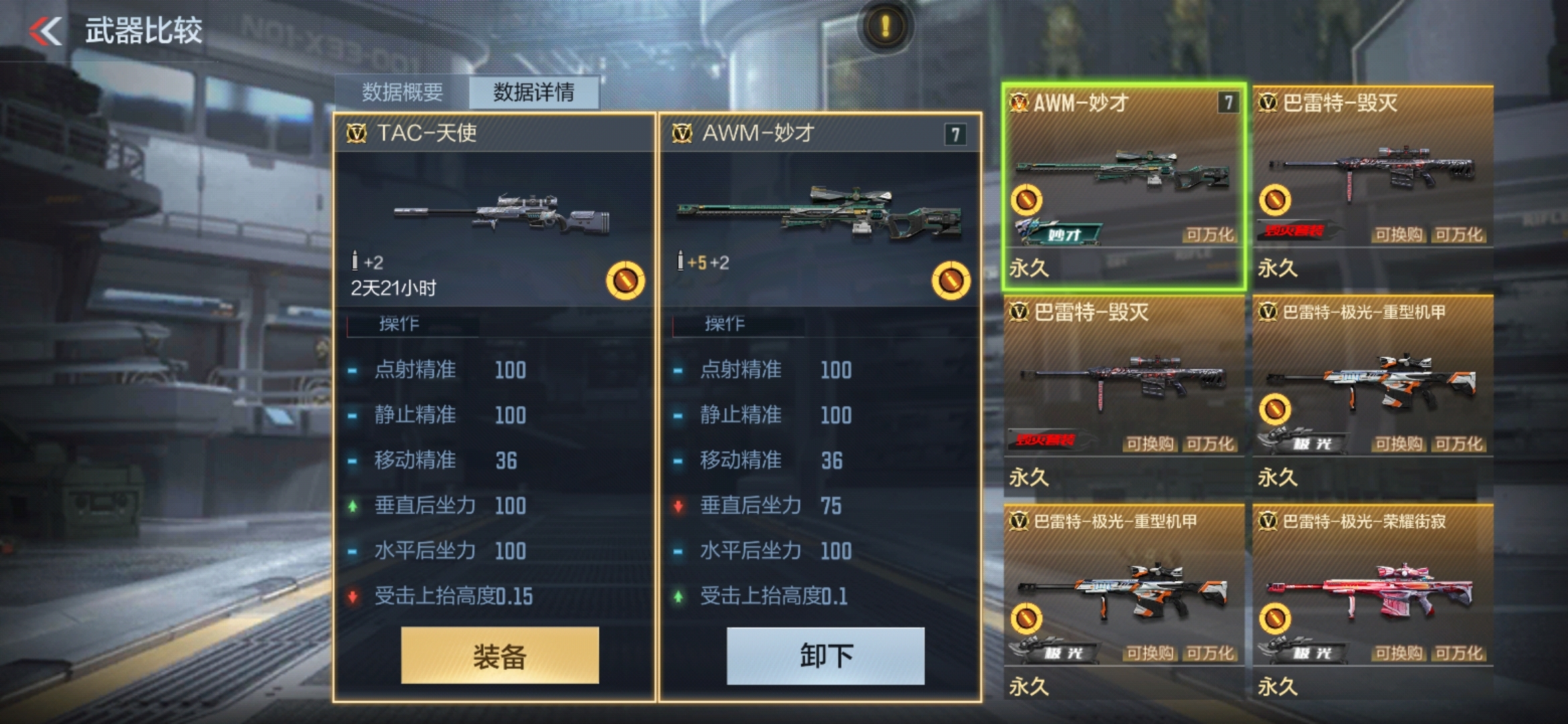
Task: Tap the yellow exclamation alert icon
Action: 885,26
